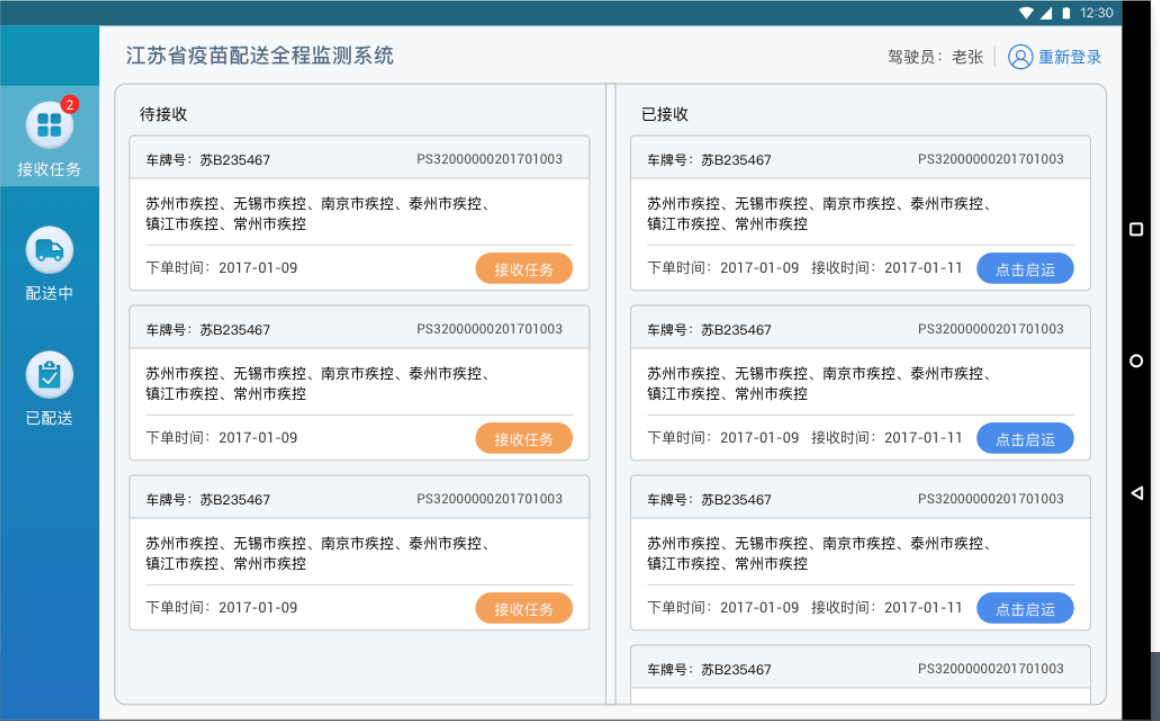
Task: Click the cellular signal status icon
Action: coord(1046,13)
